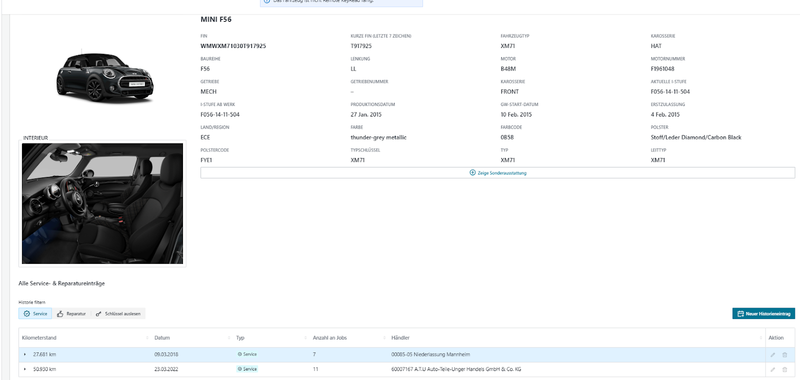
Task: Click dealer 00085-05 Niederlassung Mannheim
Action: click(430, 354)
